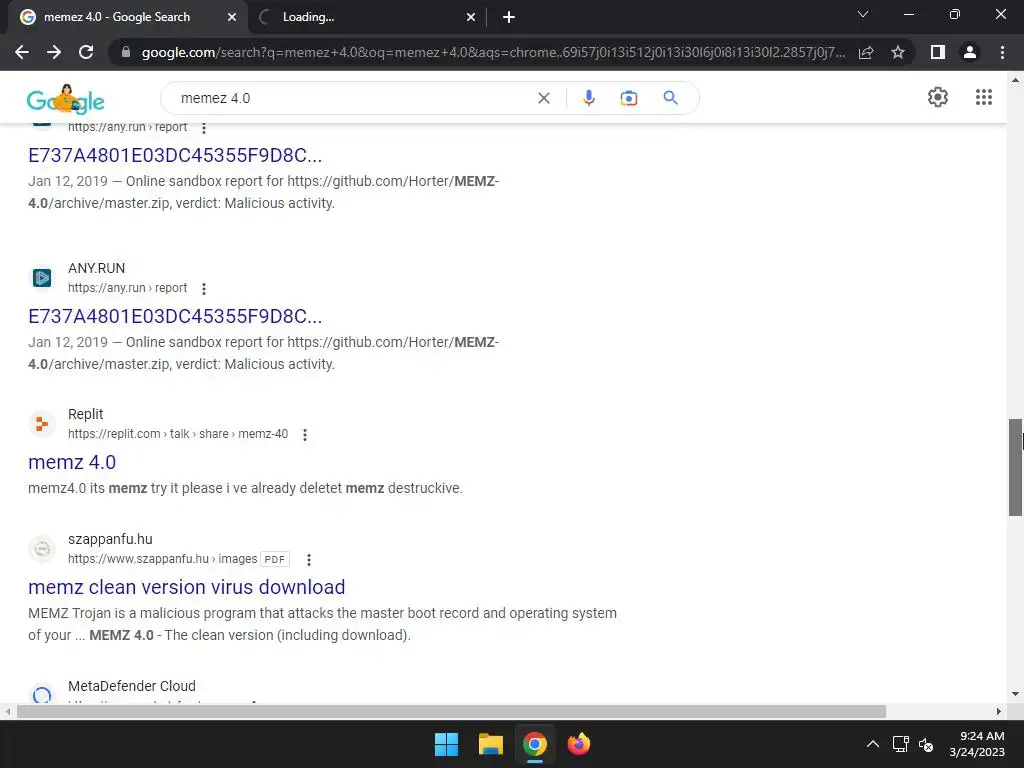Open the Chrome side panel
Image resolution: width=1024 pixels, height=768 pixels.
pos(938,52)
